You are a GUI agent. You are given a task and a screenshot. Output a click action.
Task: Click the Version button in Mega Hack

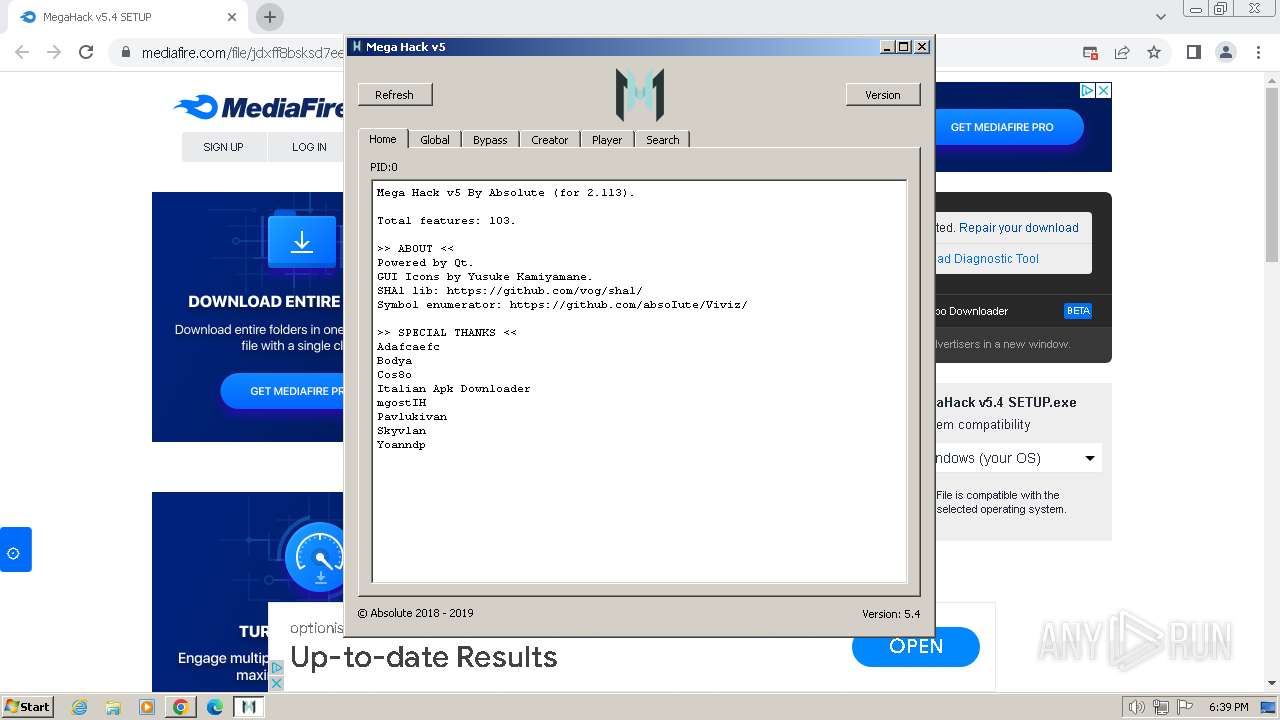point(882,95)
